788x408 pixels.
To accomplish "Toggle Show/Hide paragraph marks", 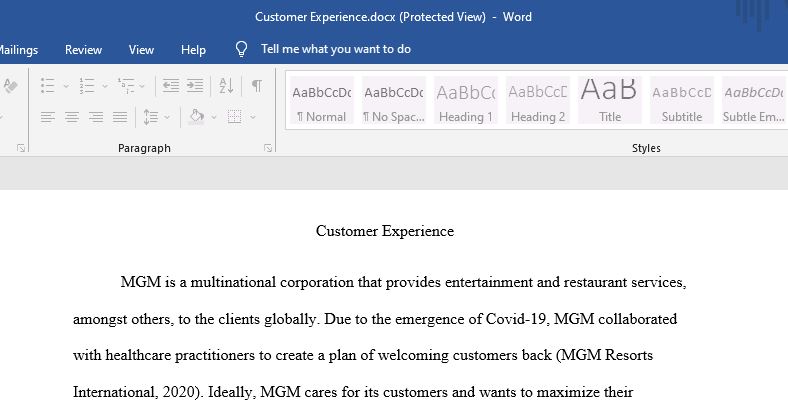I will [x=257, y=85].
